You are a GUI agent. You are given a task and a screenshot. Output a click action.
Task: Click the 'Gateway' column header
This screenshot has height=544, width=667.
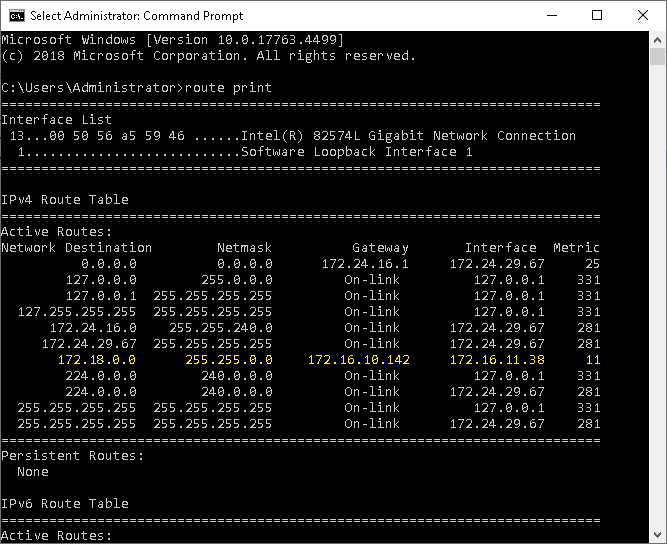click(380, 248)
